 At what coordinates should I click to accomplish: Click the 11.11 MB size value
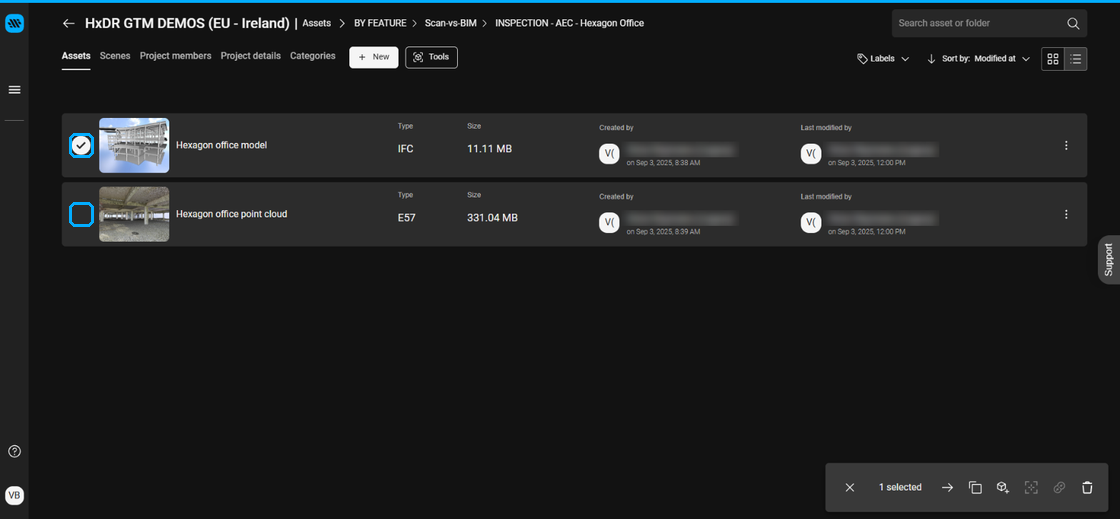[x=489, y=149]
